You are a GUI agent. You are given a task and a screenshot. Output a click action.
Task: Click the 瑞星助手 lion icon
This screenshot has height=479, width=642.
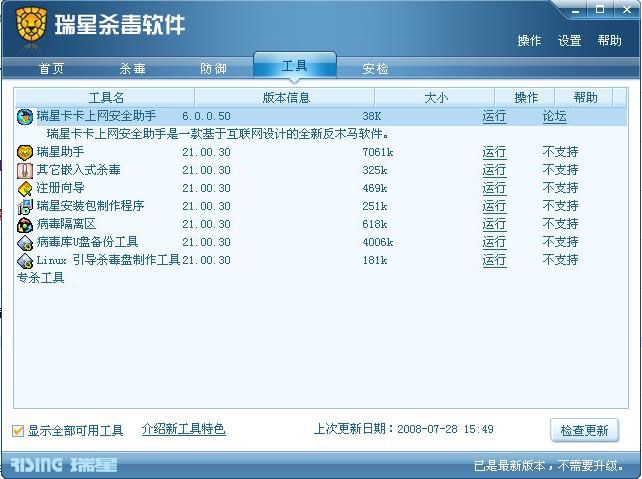(x=25, y=152)
